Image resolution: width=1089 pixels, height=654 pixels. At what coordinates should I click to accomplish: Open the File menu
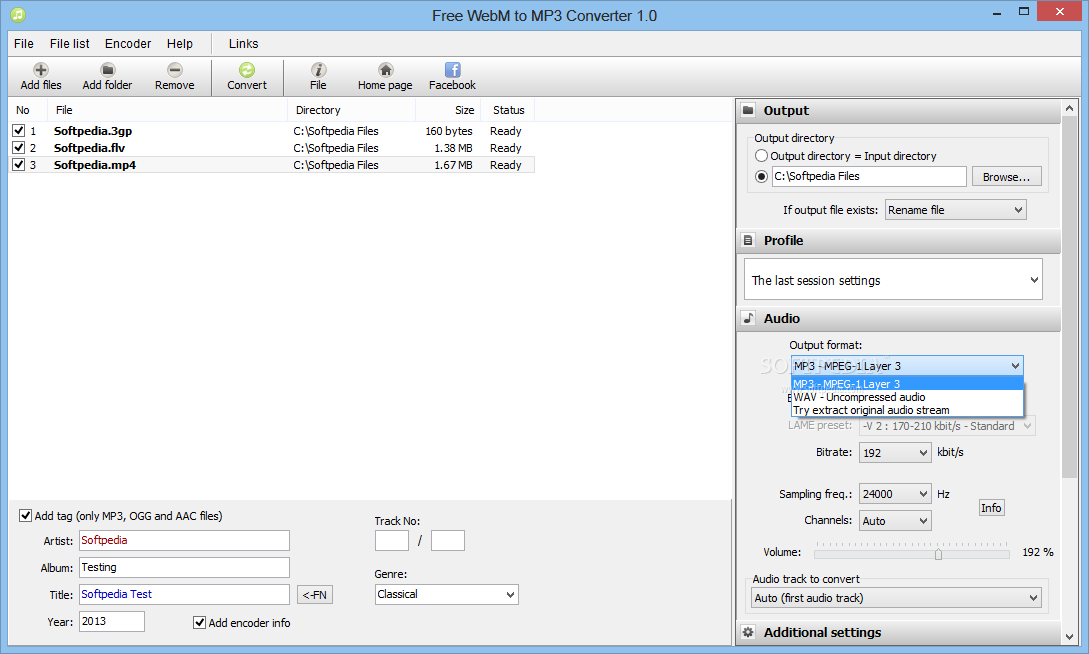[x=24, y=44]
